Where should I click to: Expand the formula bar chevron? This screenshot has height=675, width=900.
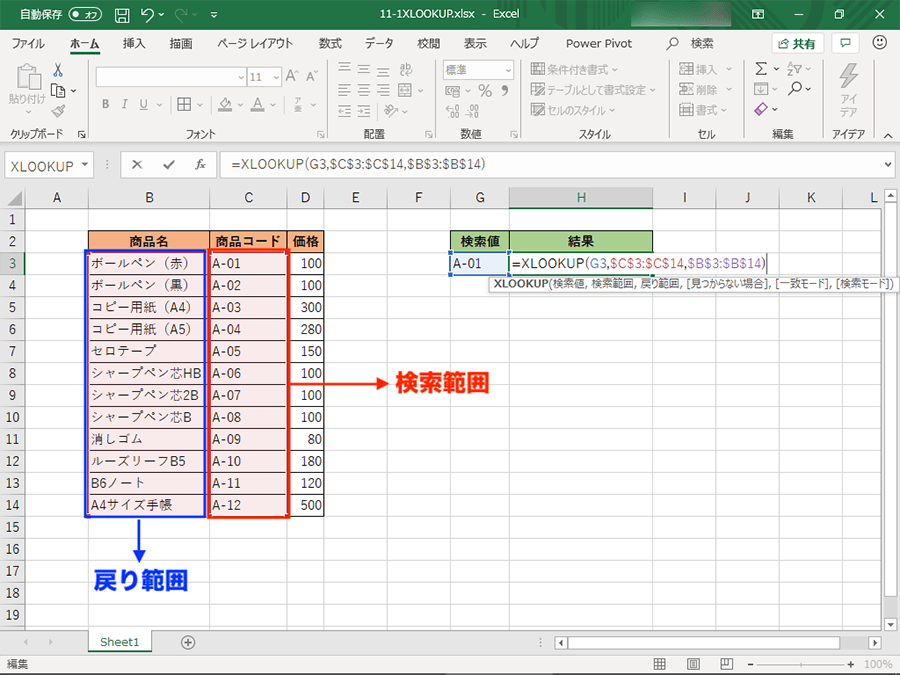pyautogui.click(x=889, y=165)
